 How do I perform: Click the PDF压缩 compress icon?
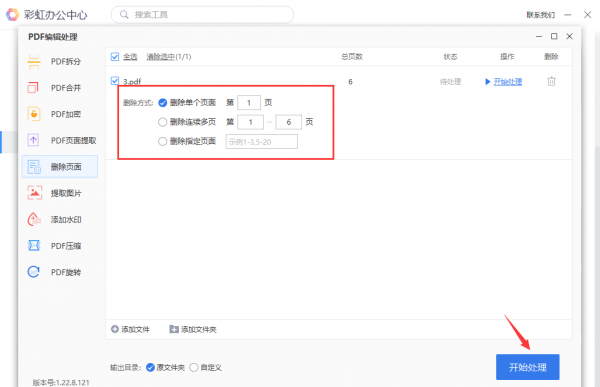pyautogui.click(x=34, y=245)
